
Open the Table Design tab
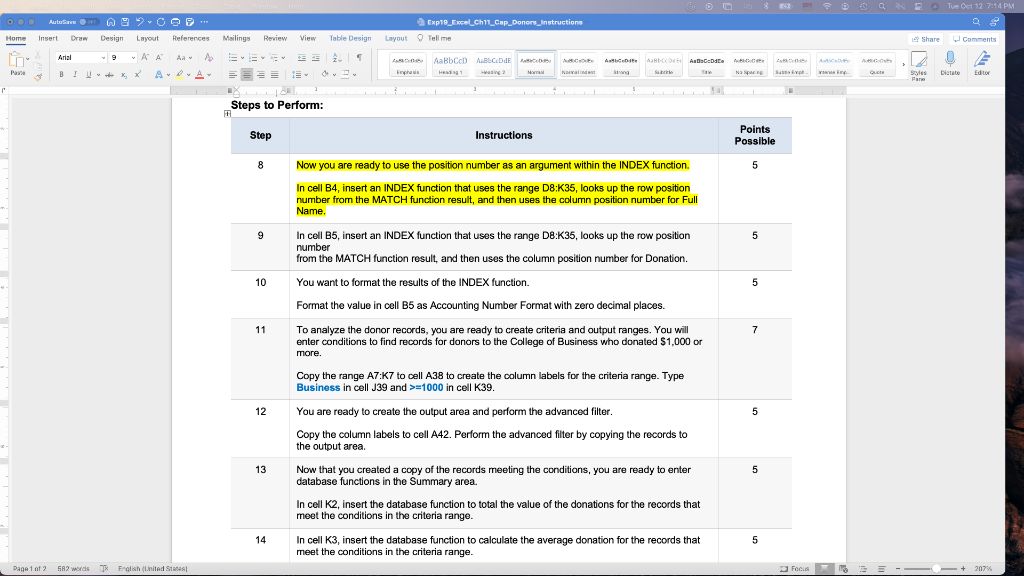(349, 38)
